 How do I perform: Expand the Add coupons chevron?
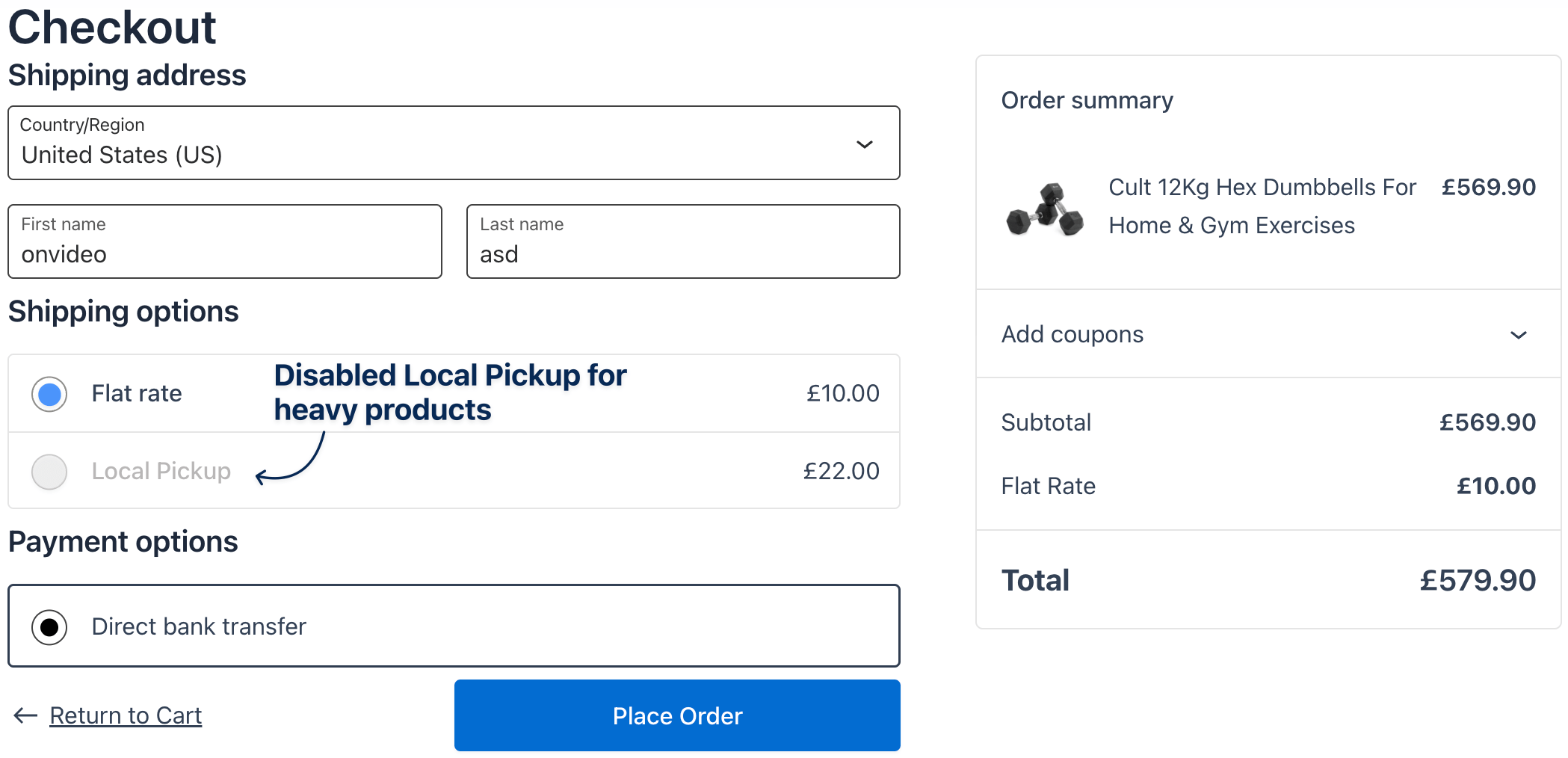pos(1518,335)
